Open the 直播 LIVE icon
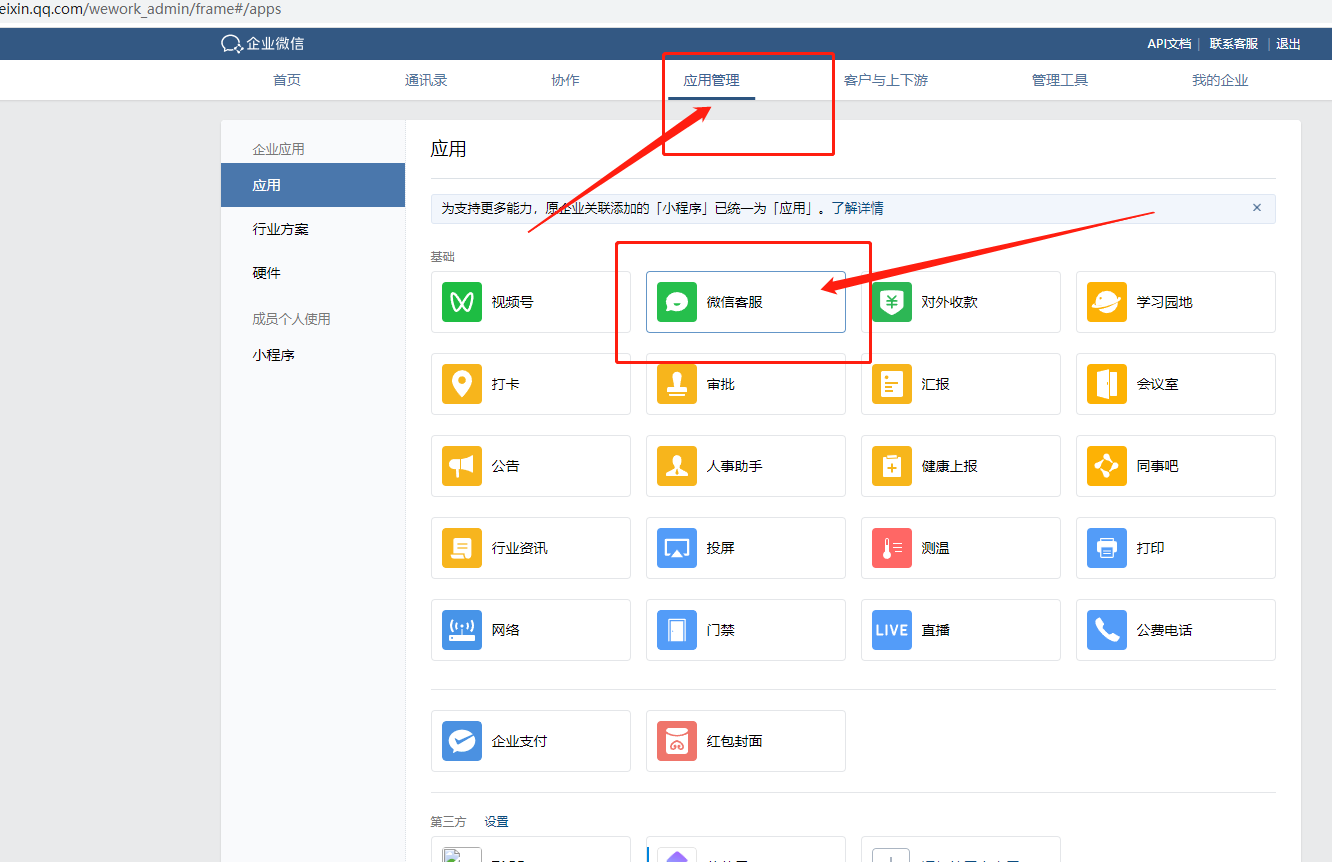The image size is (1332, 862). pos(892,630)
